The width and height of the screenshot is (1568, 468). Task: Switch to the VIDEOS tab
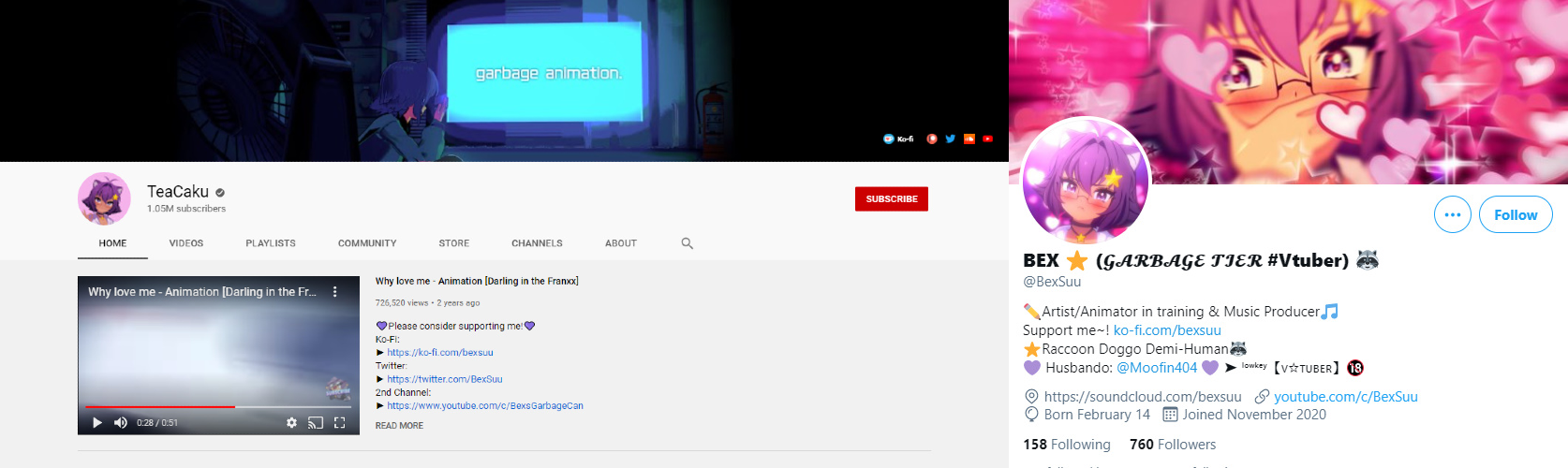[186, 243]
